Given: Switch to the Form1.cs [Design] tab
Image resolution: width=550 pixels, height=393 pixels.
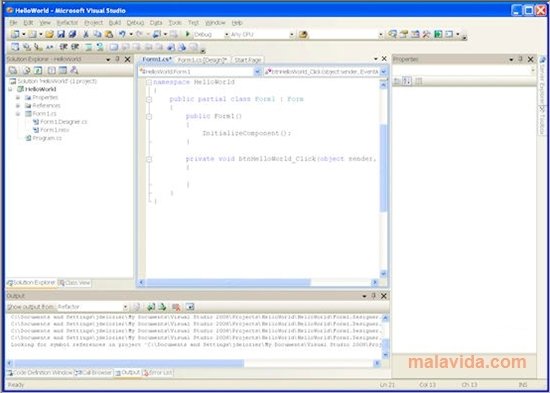Looking at the screenshot, I should tap(202, 60).
